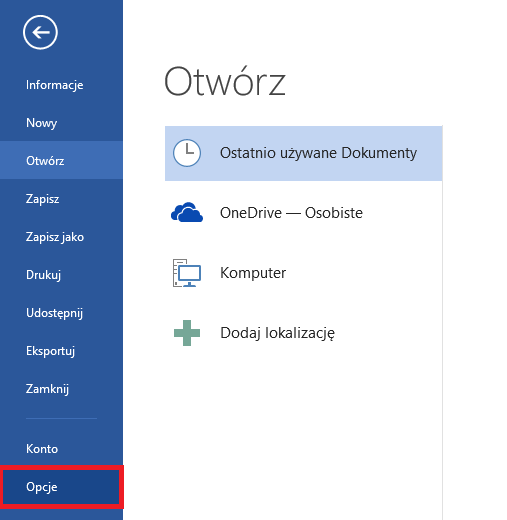The width and height of the screenshot is (507, 520).
Task: Click the clock icon for recent documents
Action: 187,153
